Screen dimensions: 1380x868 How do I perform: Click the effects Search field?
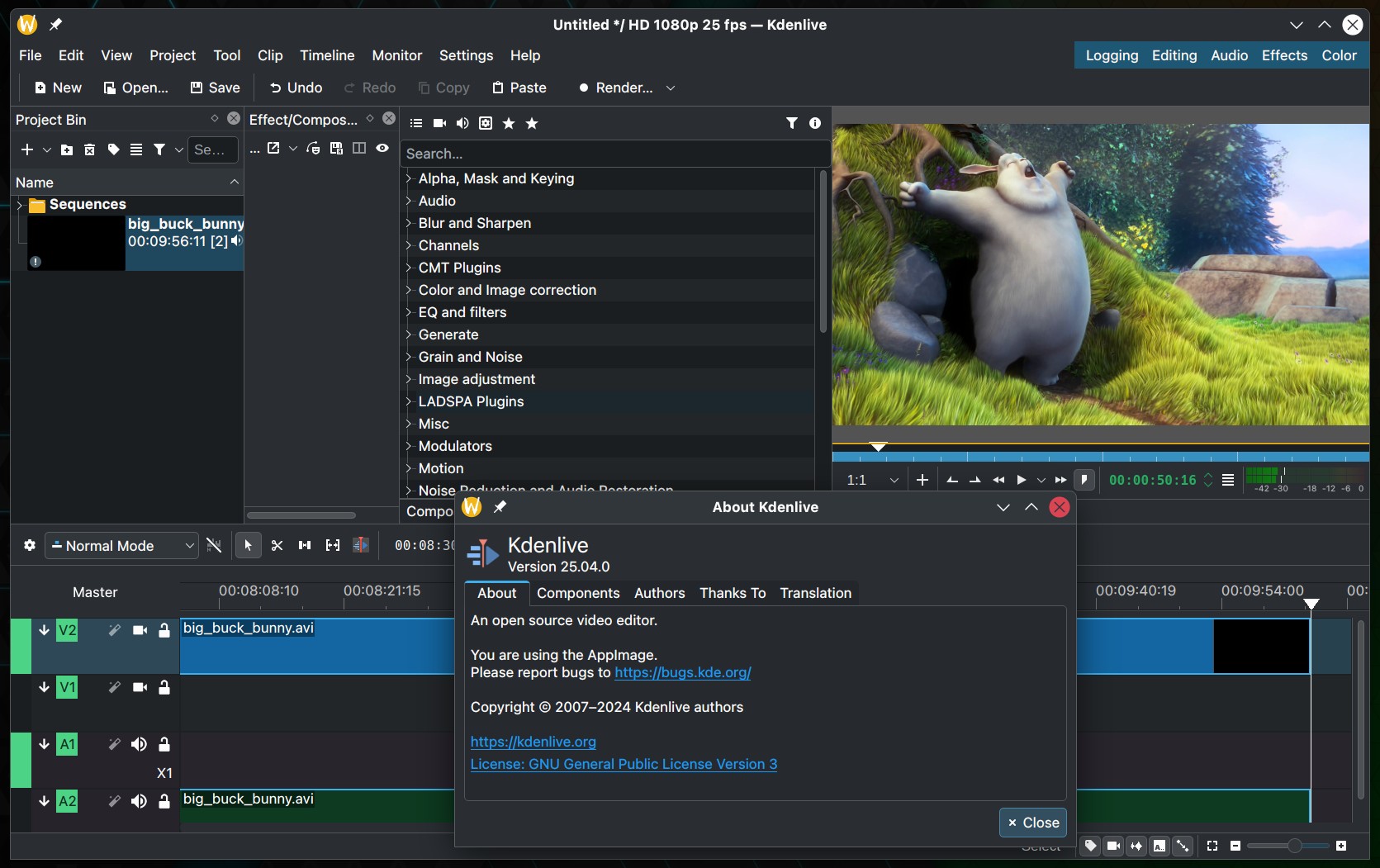615,154
